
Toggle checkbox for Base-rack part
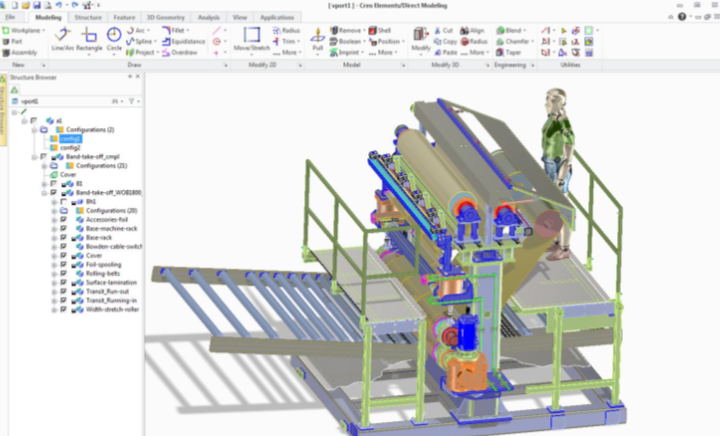click(x=64, y=237)
